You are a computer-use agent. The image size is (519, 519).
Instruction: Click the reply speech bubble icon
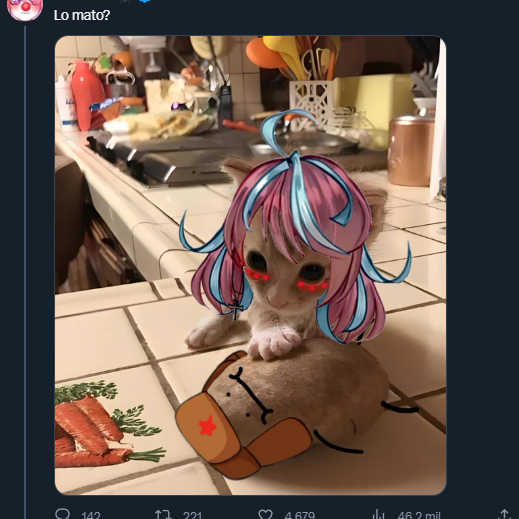coord(62,514)
